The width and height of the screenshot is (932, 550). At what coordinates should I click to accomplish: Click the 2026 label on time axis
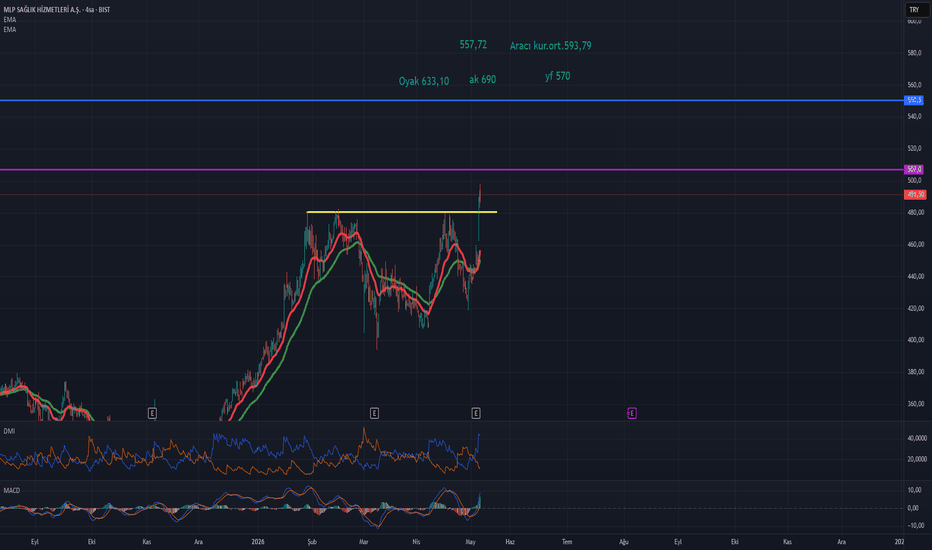coord(257,542)
